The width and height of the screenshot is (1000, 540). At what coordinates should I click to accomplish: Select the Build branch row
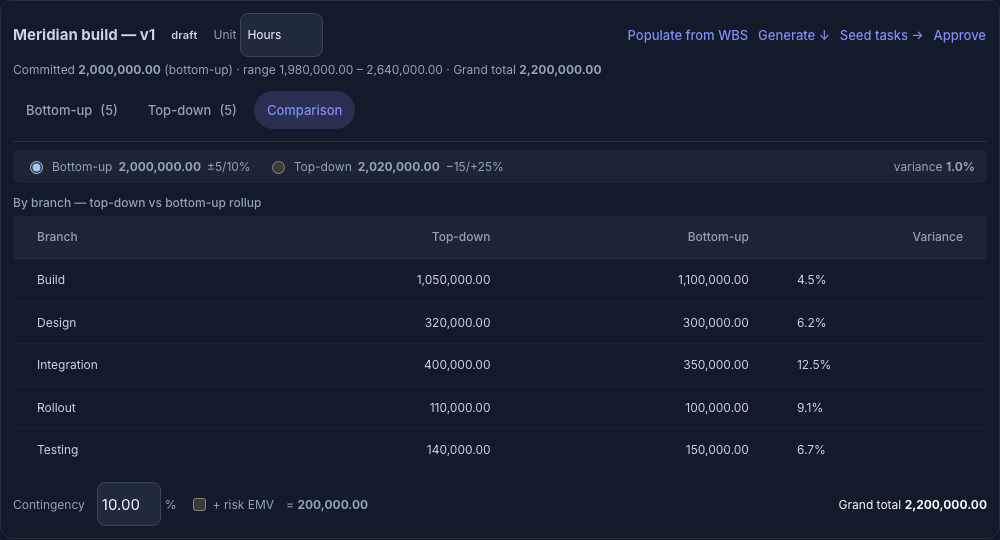click(500, 280)
